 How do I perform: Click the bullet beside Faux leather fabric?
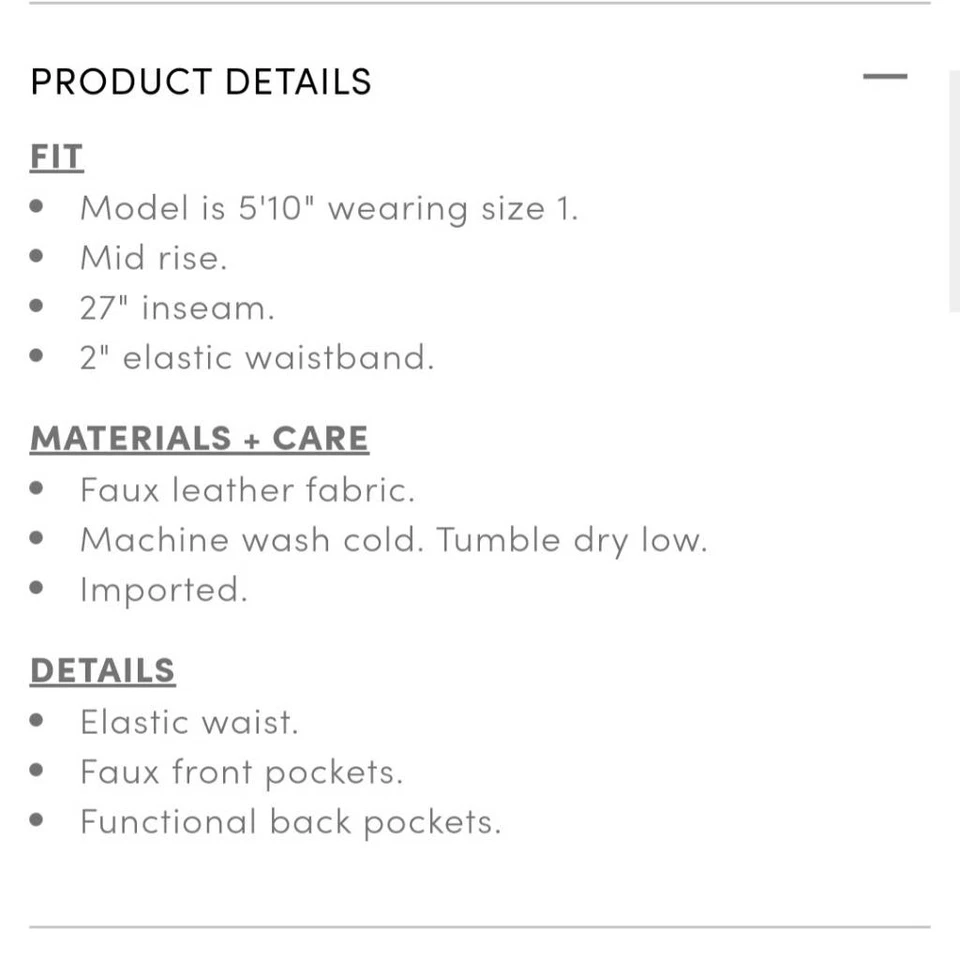[38, 487]
